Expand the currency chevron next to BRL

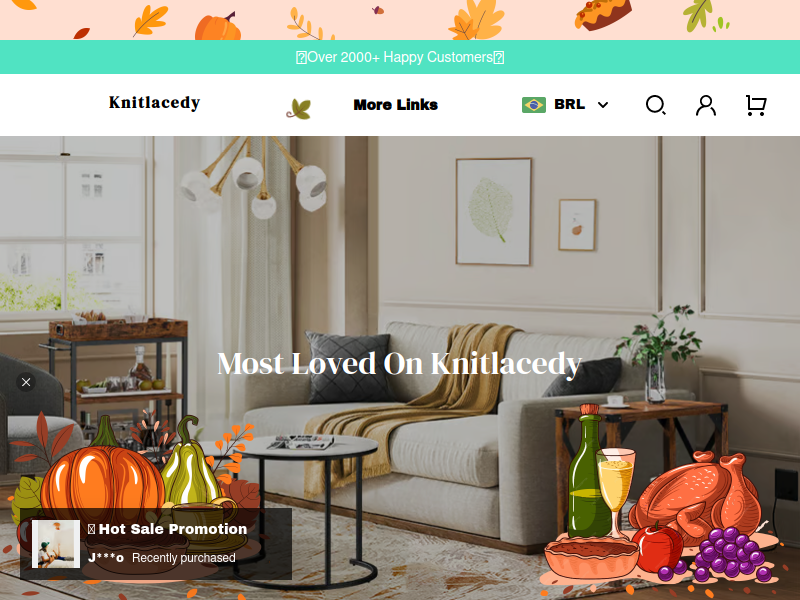click(603, 105)
